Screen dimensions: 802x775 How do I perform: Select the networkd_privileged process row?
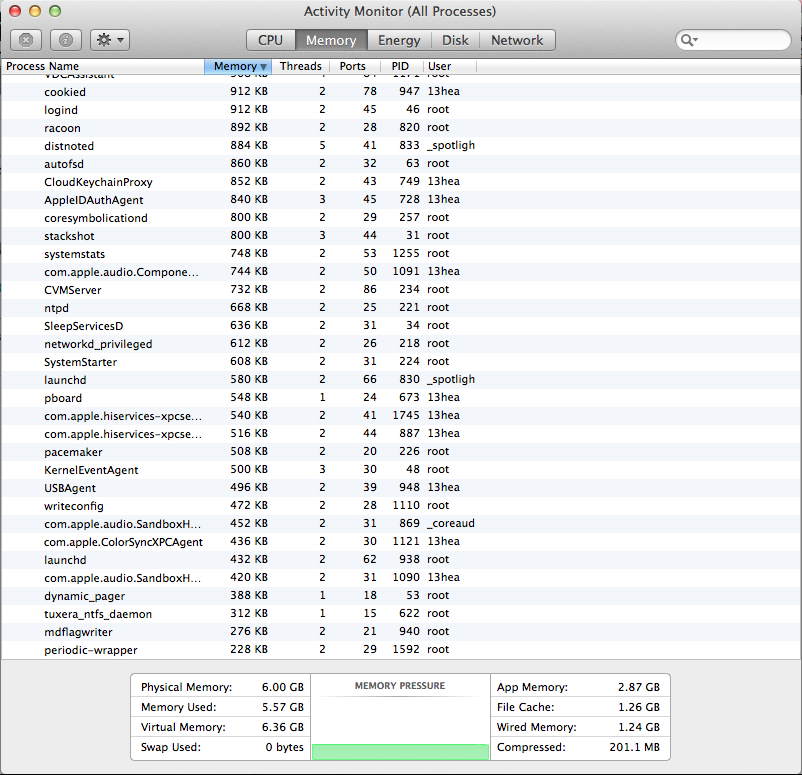tap(401, 344)
